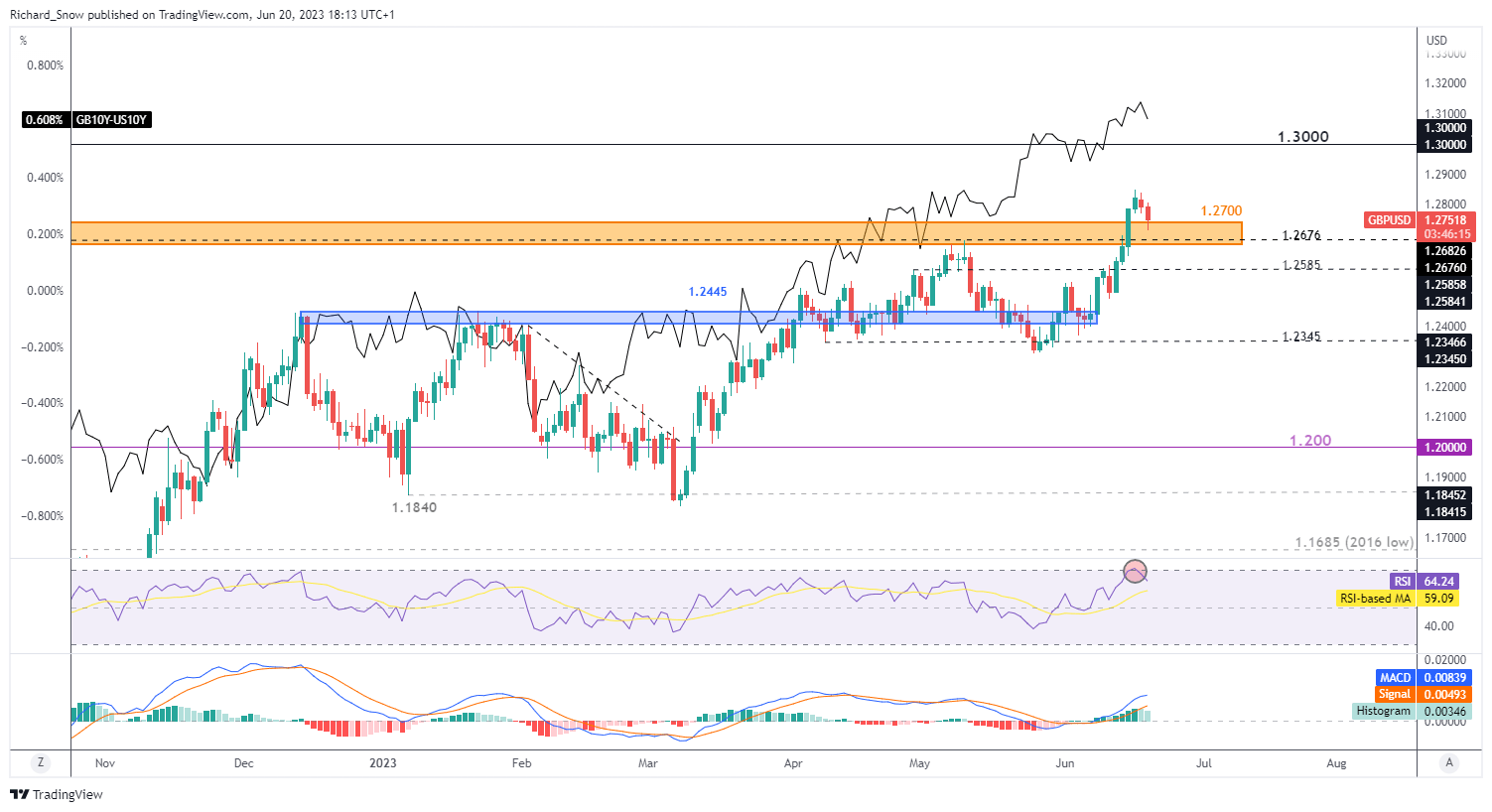Screen dimensions: 1492x812
Task: Click the Nov label on time axis
Action: coord(105,763)
